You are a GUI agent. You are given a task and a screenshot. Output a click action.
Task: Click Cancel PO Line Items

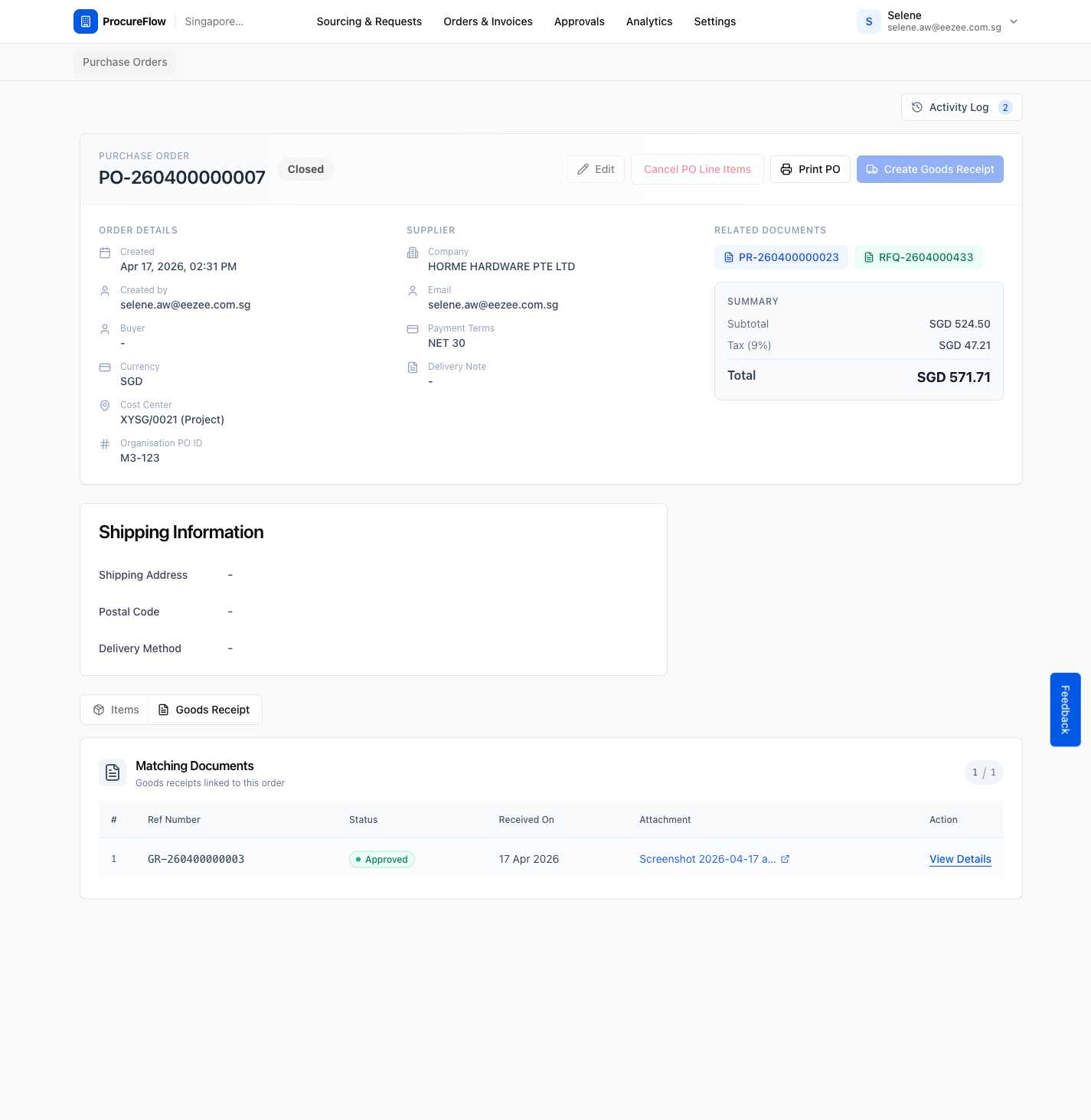[697, 169]
